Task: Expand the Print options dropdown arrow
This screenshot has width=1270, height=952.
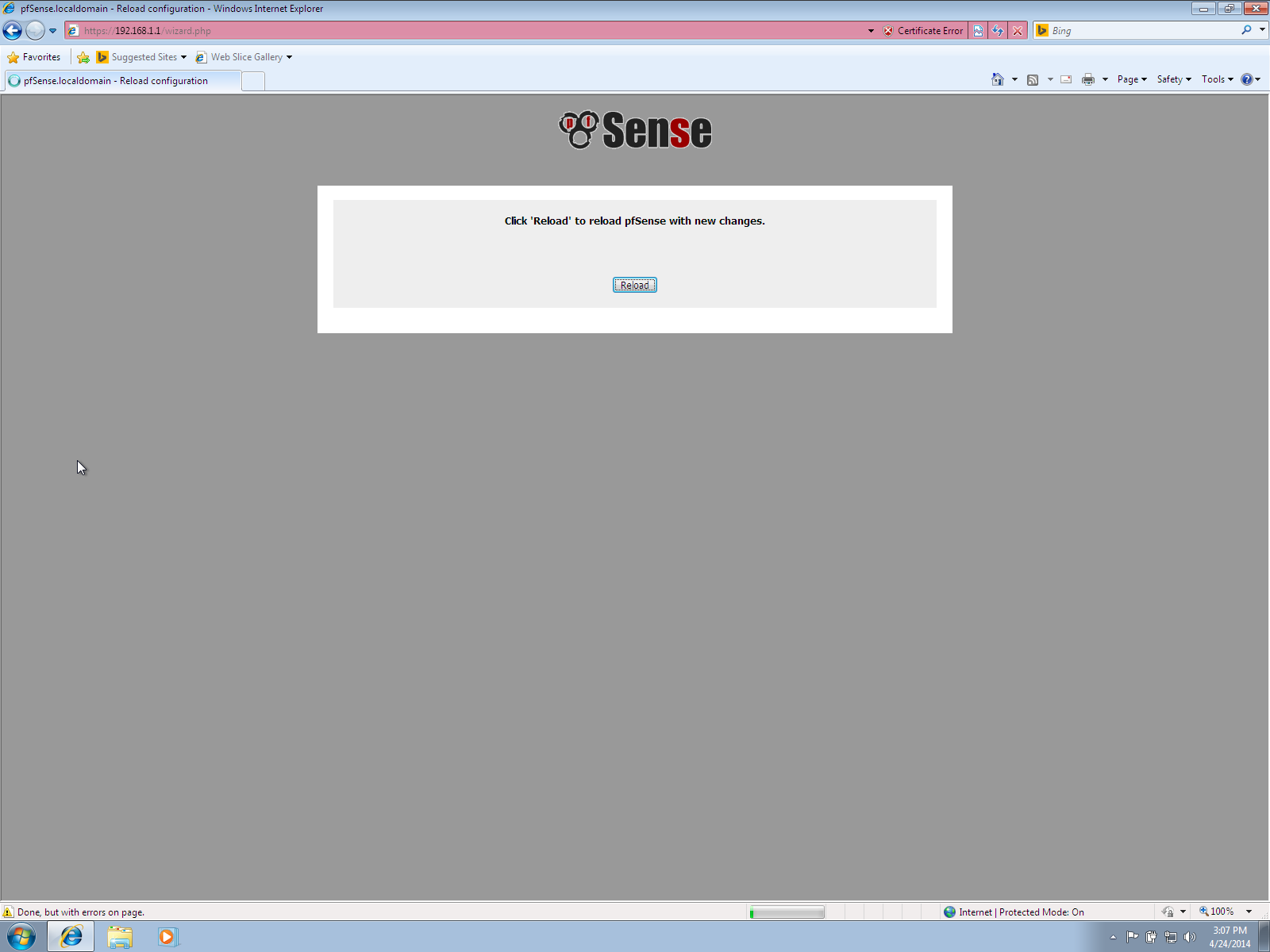Action: [x=1105, y=79]
